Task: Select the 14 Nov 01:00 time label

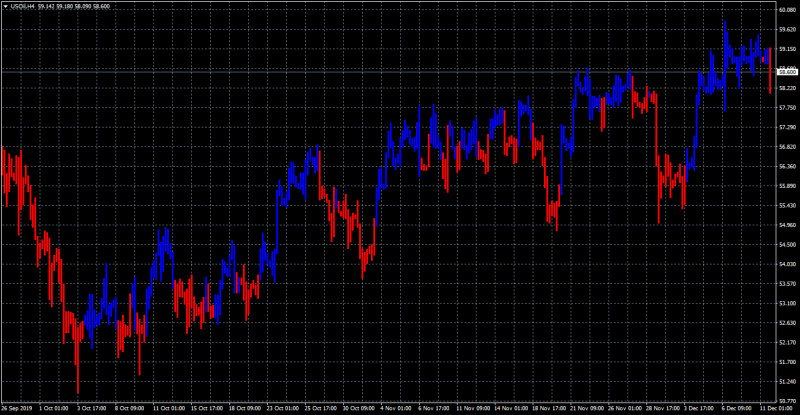Action: click(x=511, y=408)
